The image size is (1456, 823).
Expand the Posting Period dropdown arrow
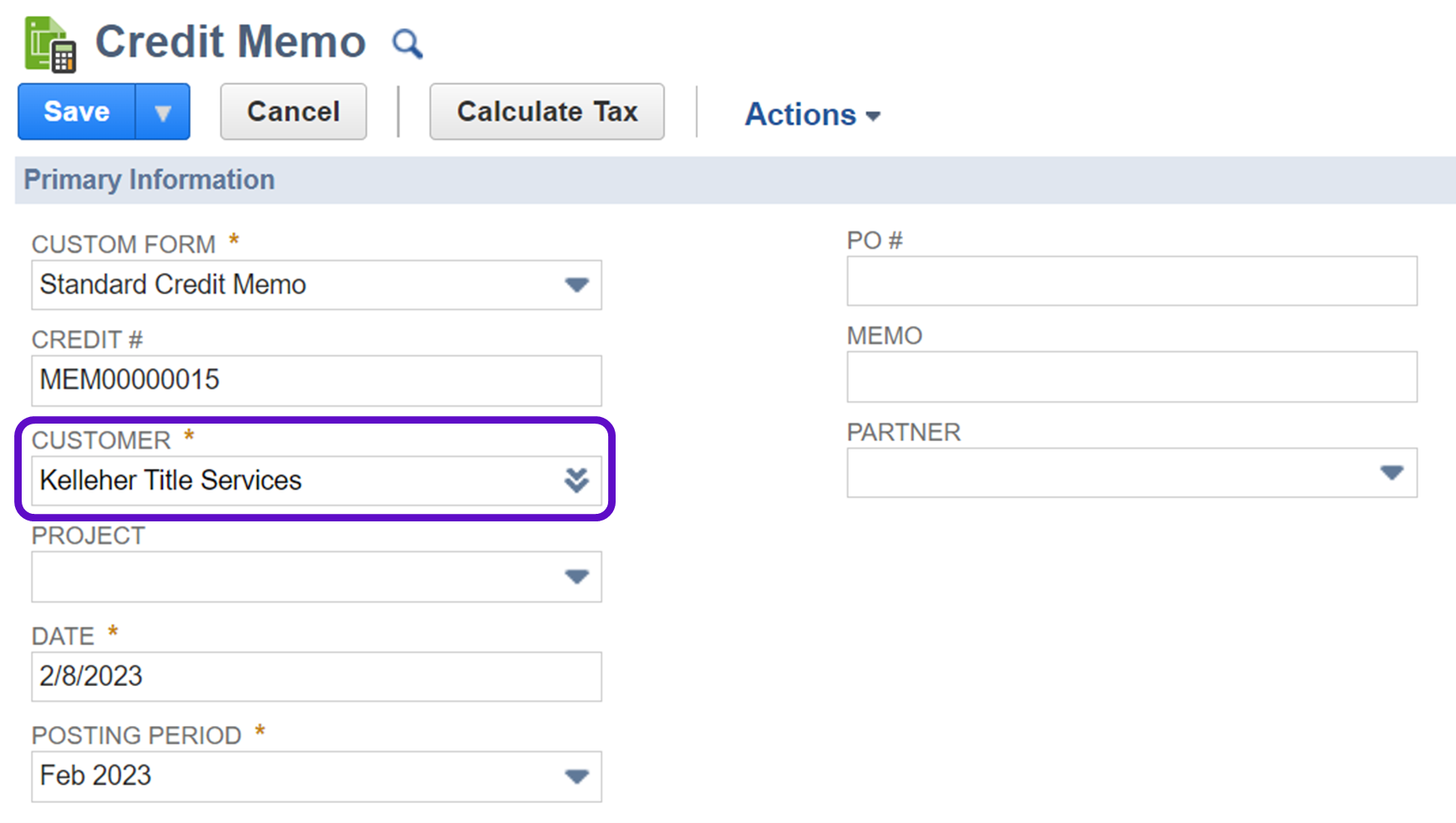576,776
